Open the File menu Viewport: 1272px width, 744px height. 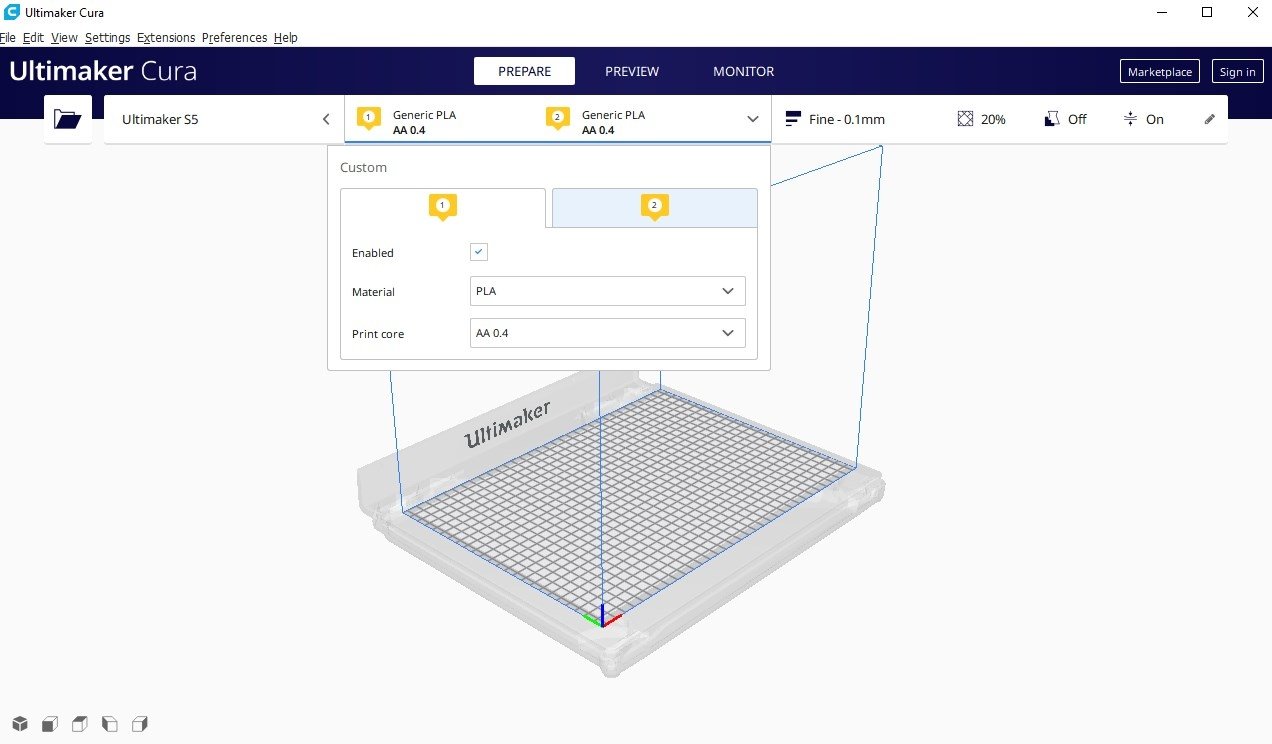click(x=8, y=37)
